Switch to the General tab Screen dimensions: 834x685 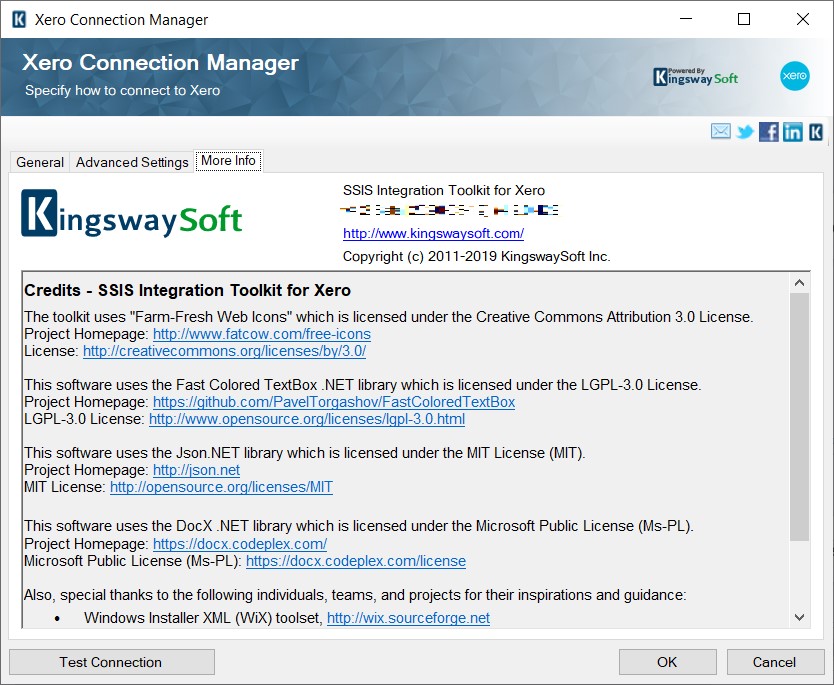[x=40, y=162]
